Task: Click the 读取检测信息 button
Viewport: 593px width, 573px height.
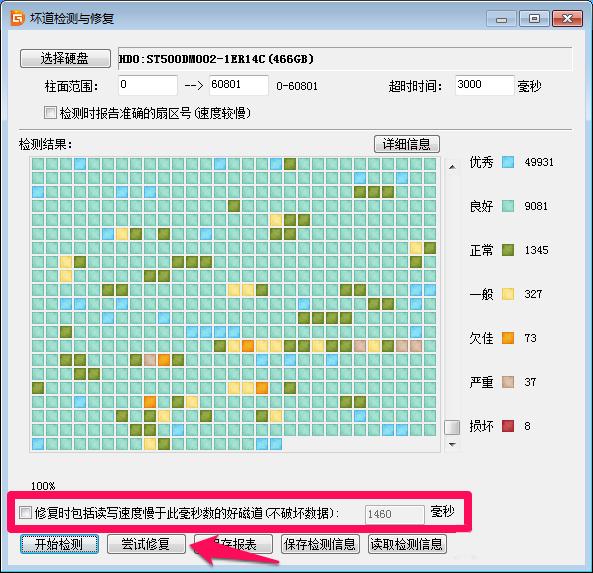Action: (407, 544)
